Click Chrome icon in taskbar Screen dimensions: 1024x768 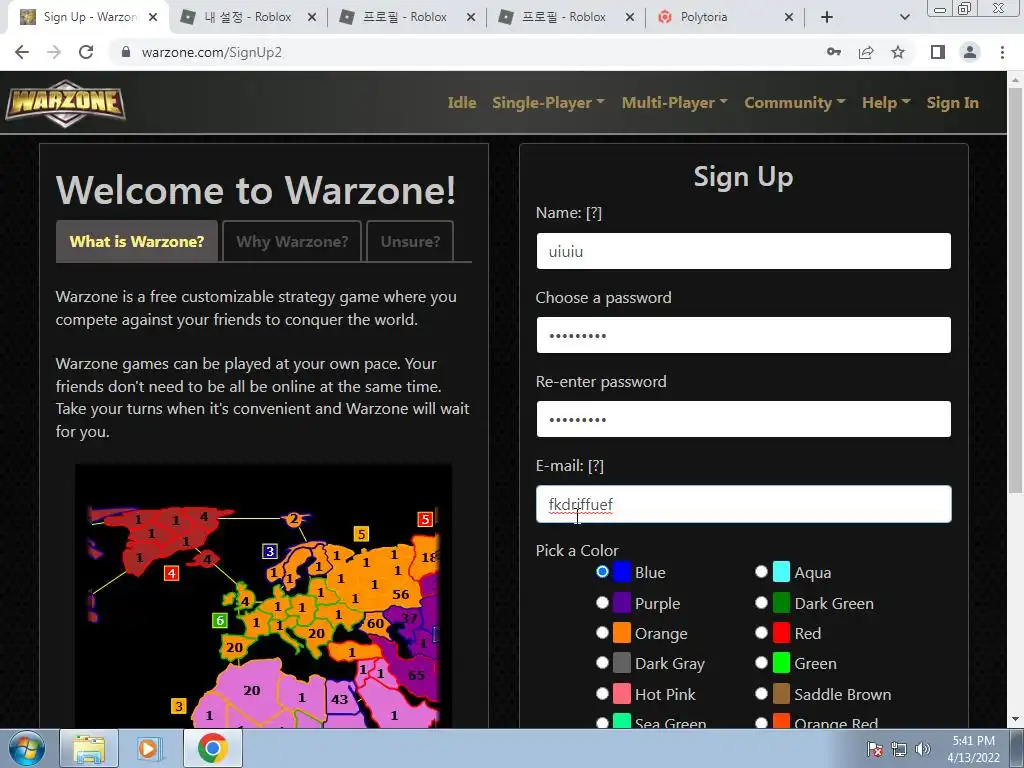click(x=212, y=748)
